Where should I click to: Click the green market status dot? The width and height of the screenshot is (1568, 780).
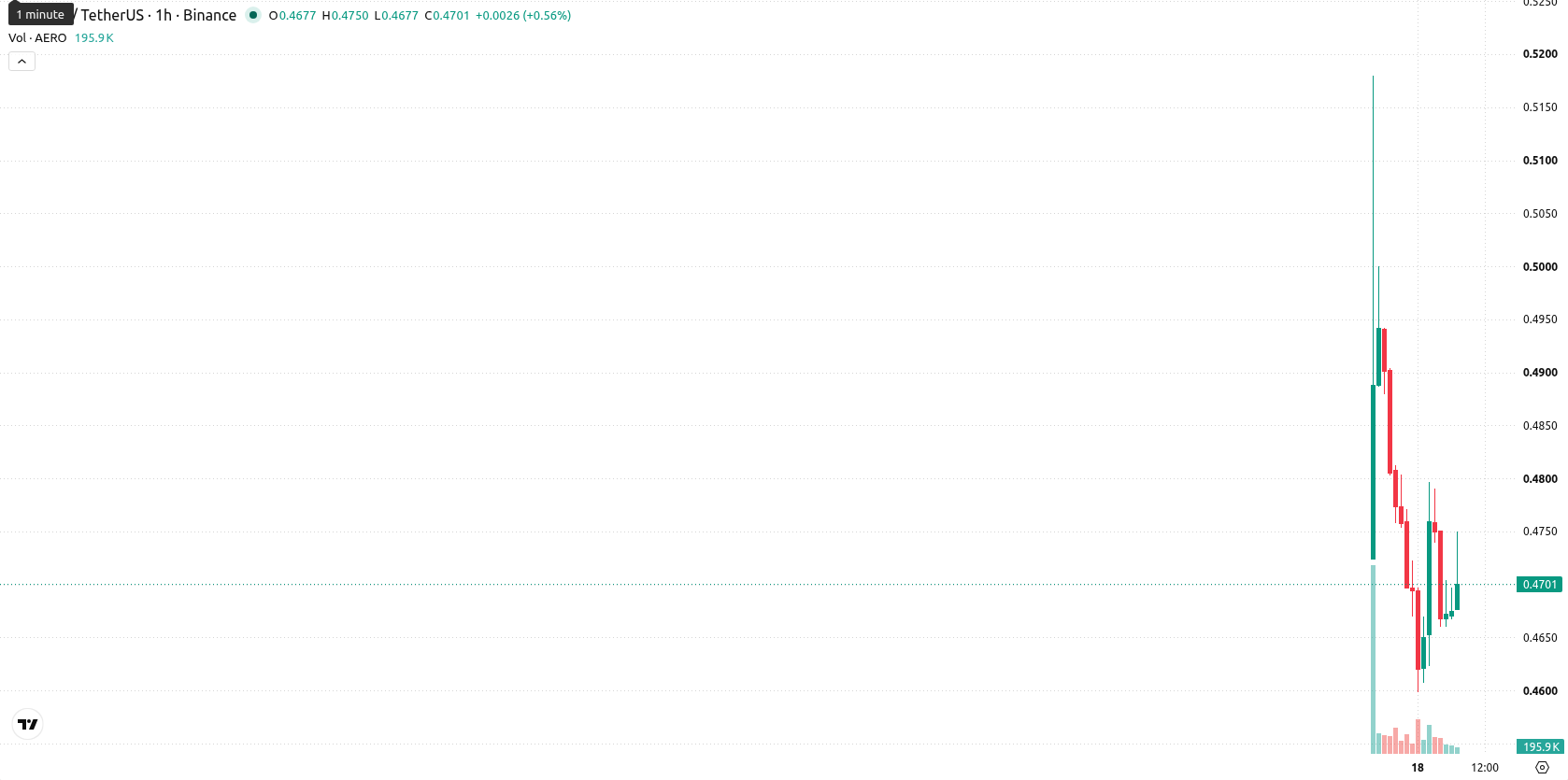click(x=253, y=15)
